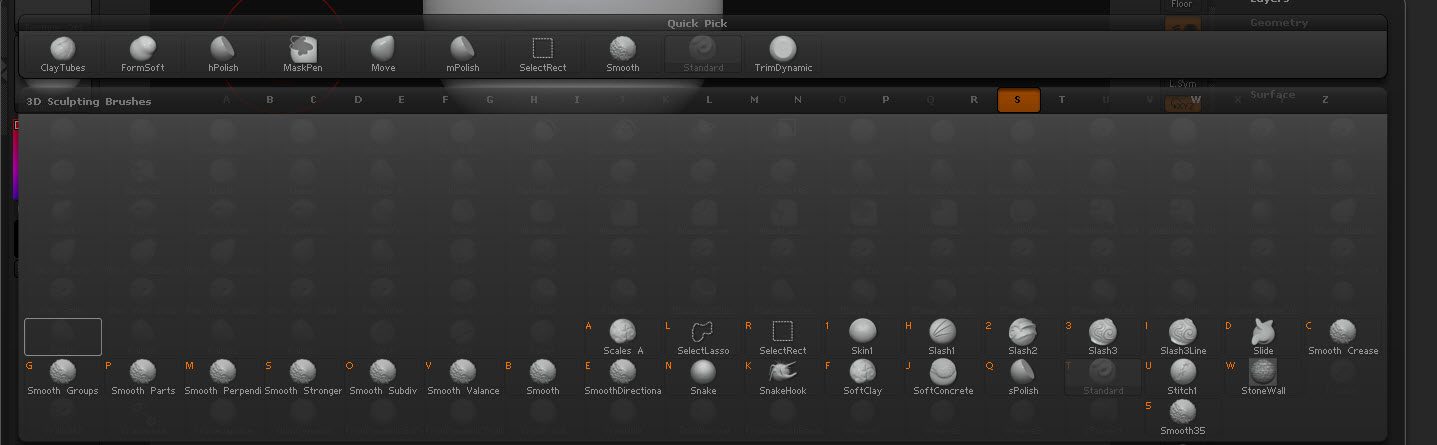Image resolution: width=1437 pixels, height=445 pixels.
Task: Pick the Slide brush
Action: point(1263,338)
